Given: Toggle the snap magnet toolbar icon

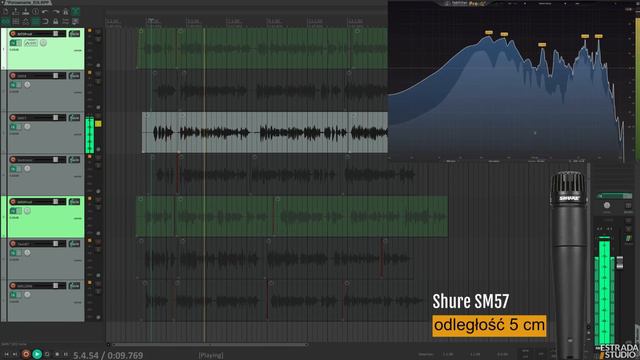Looking at the screenshot, I should point(45,21).
